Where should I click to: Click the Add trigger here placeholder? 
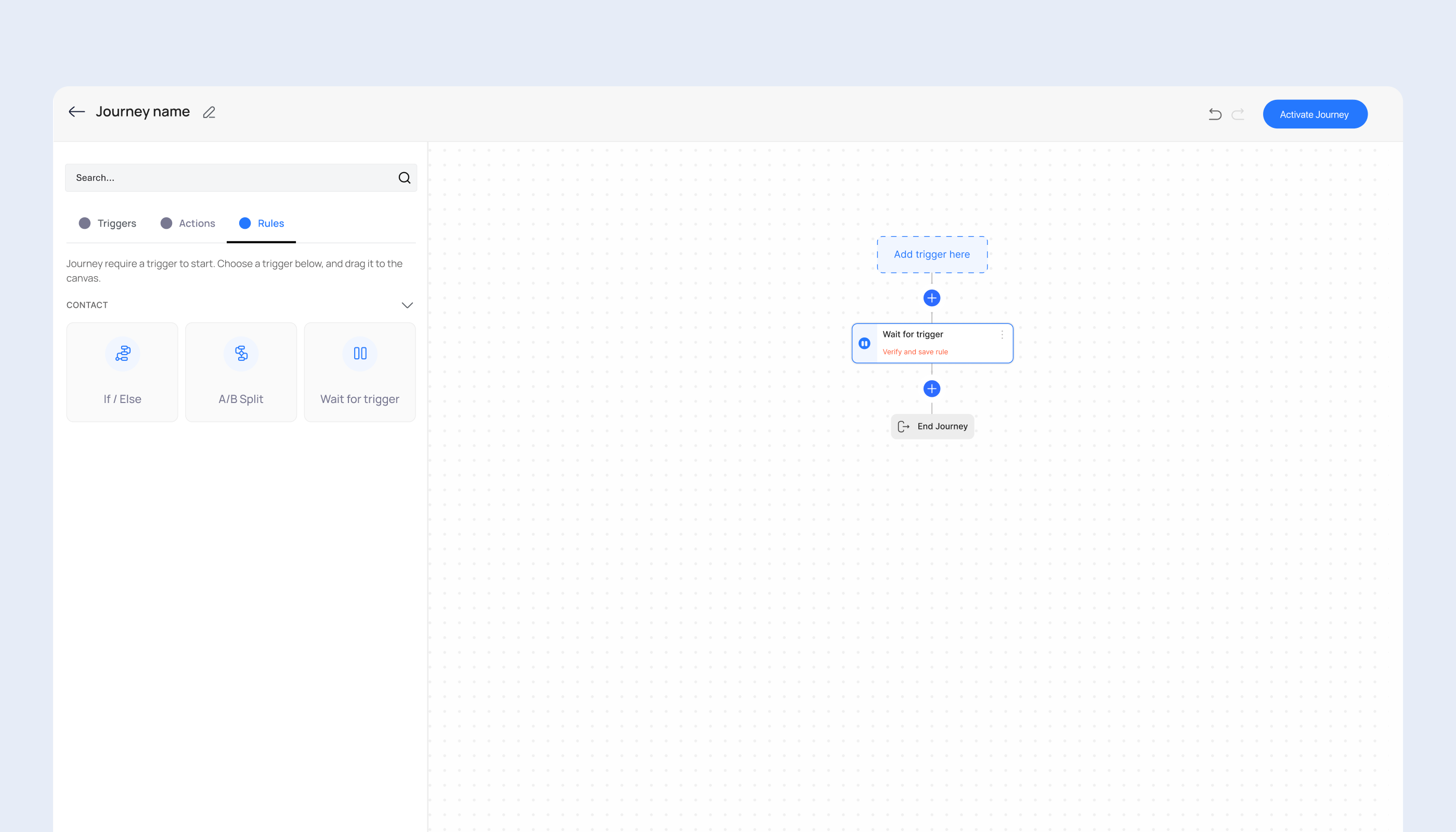point(931,254)
